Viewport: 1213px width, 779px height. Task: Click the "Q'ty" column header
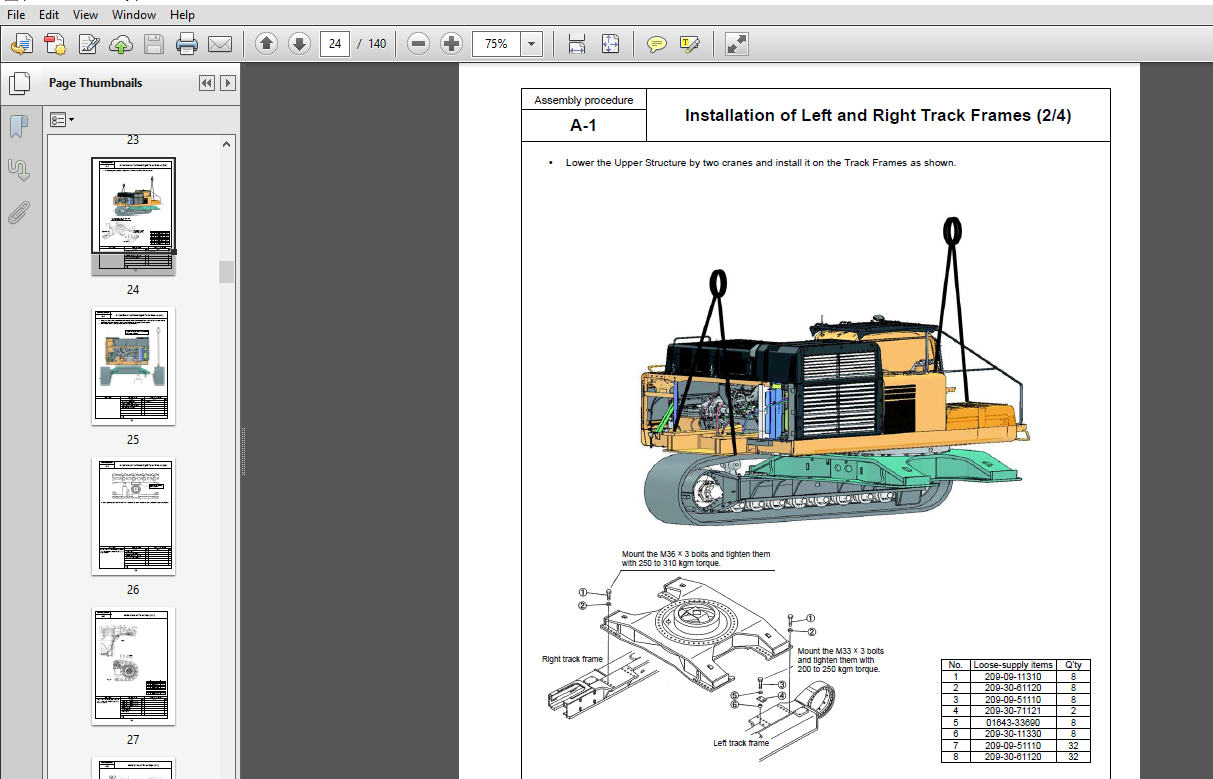[x=1073, y=665]
